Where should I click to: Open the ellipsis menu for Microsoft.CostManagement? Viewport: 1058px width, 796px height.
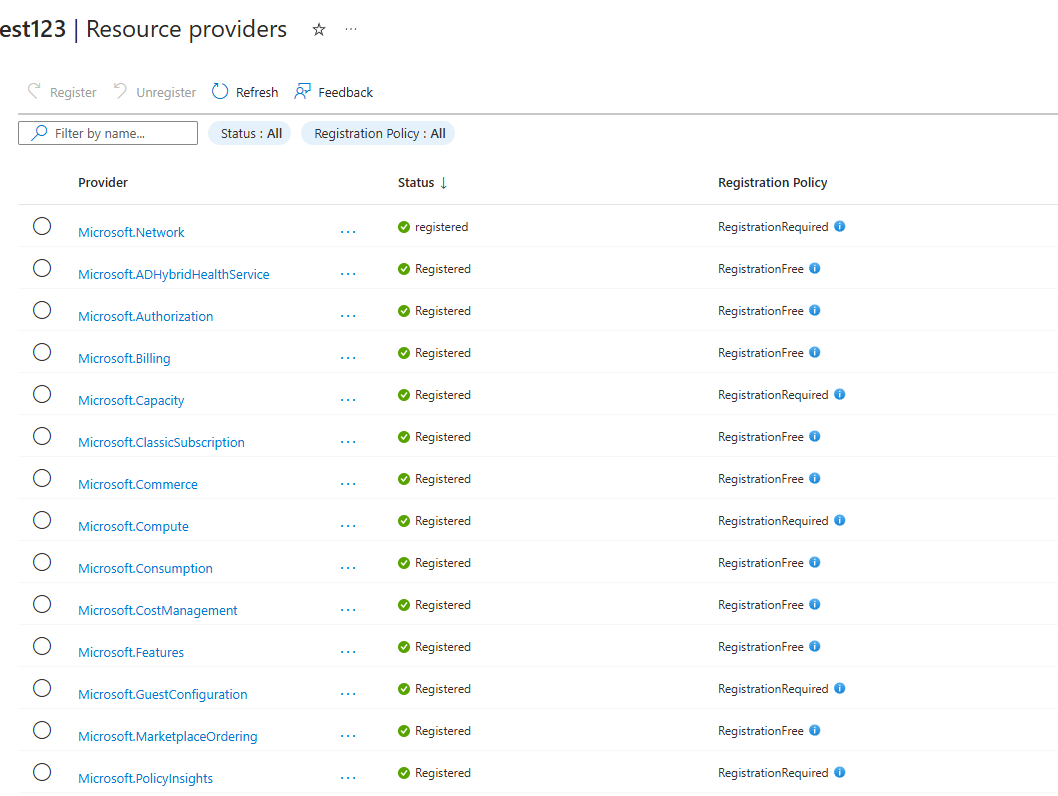pos(348,610)
